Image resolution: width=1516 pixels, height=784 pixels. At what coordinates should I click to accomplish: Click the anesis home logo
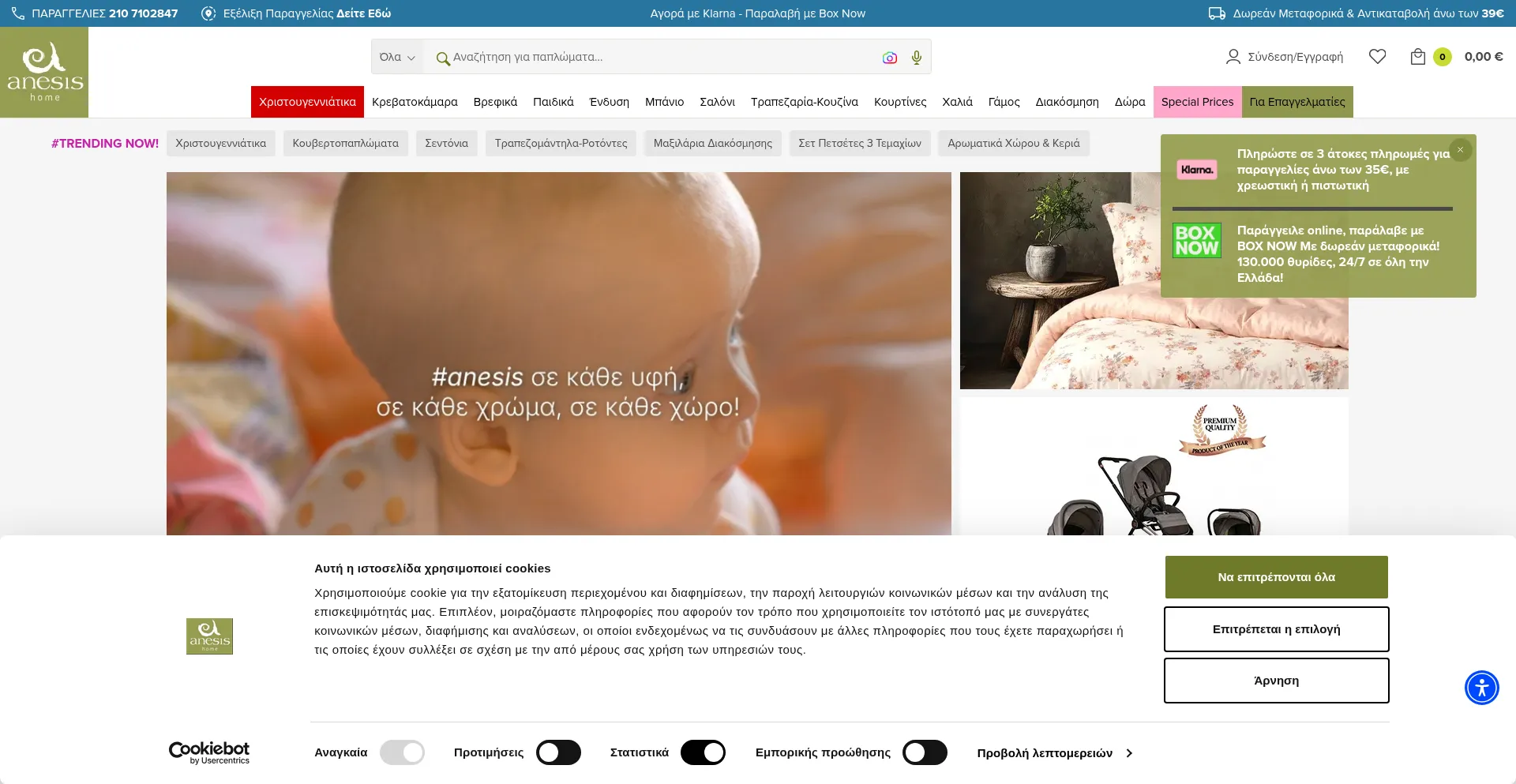[44, 73]
